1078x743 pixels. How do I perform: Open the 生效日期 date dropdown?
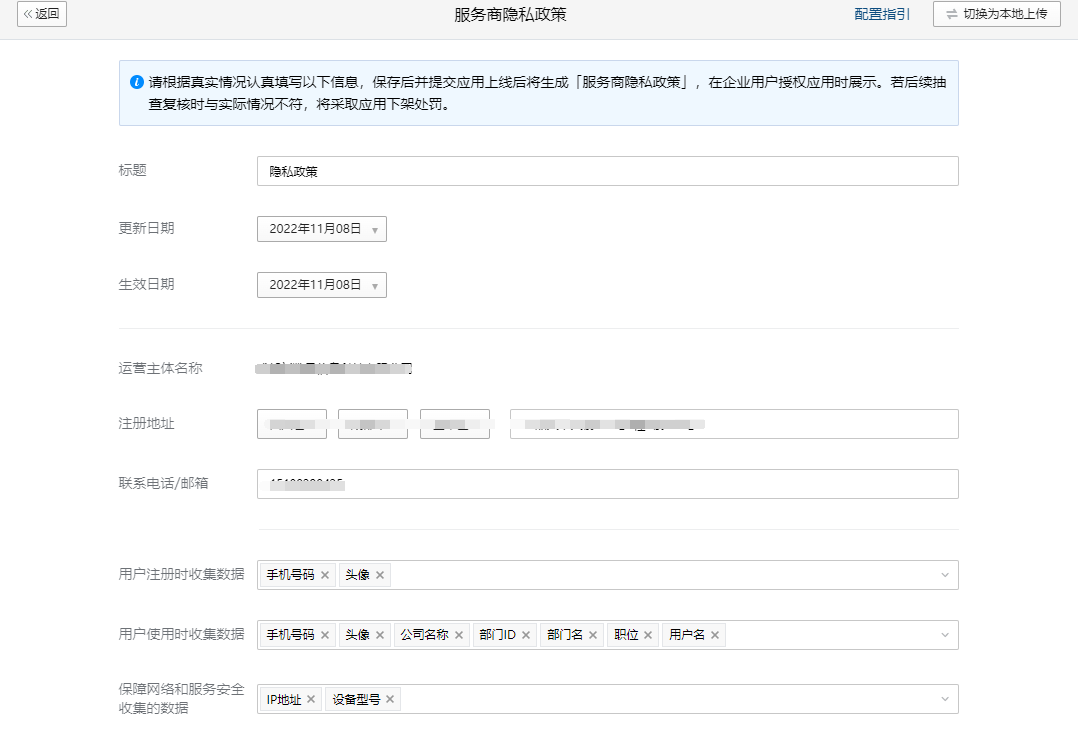[321, 285]
